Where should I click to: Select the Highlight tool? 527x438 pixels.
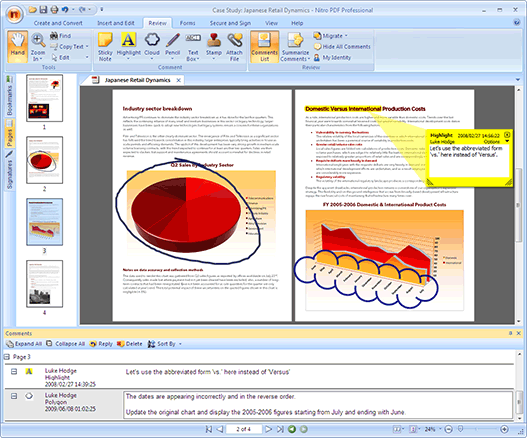point(128,47)
